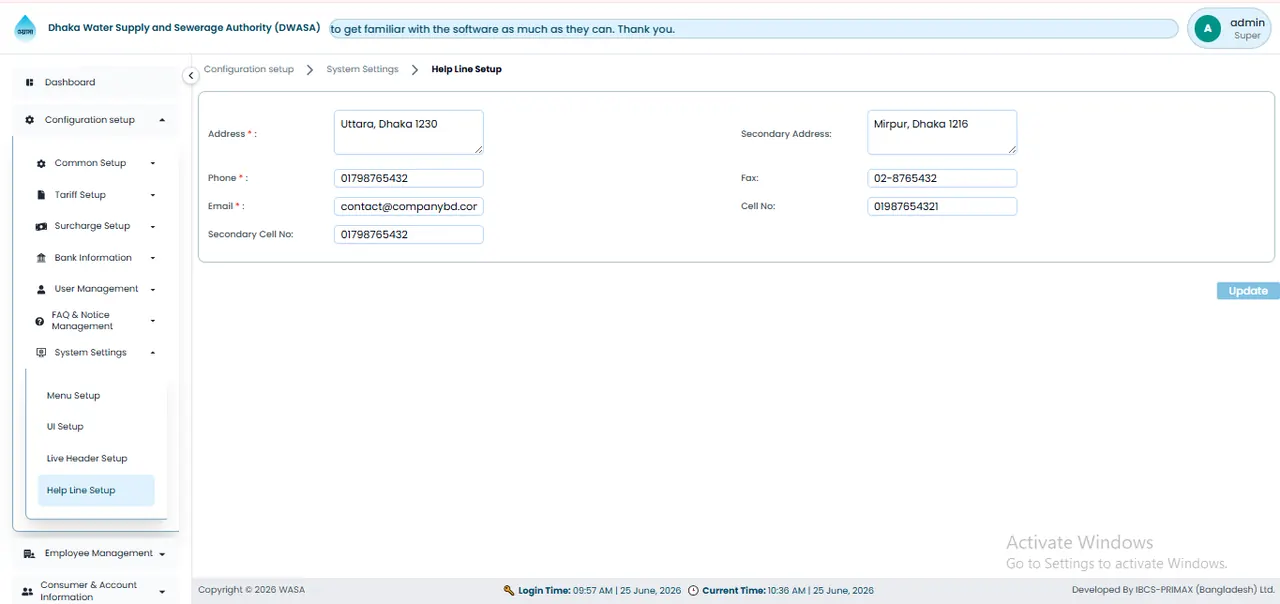
Task: Collapse the System Settings submenu caret
Action: click(153, 352)
